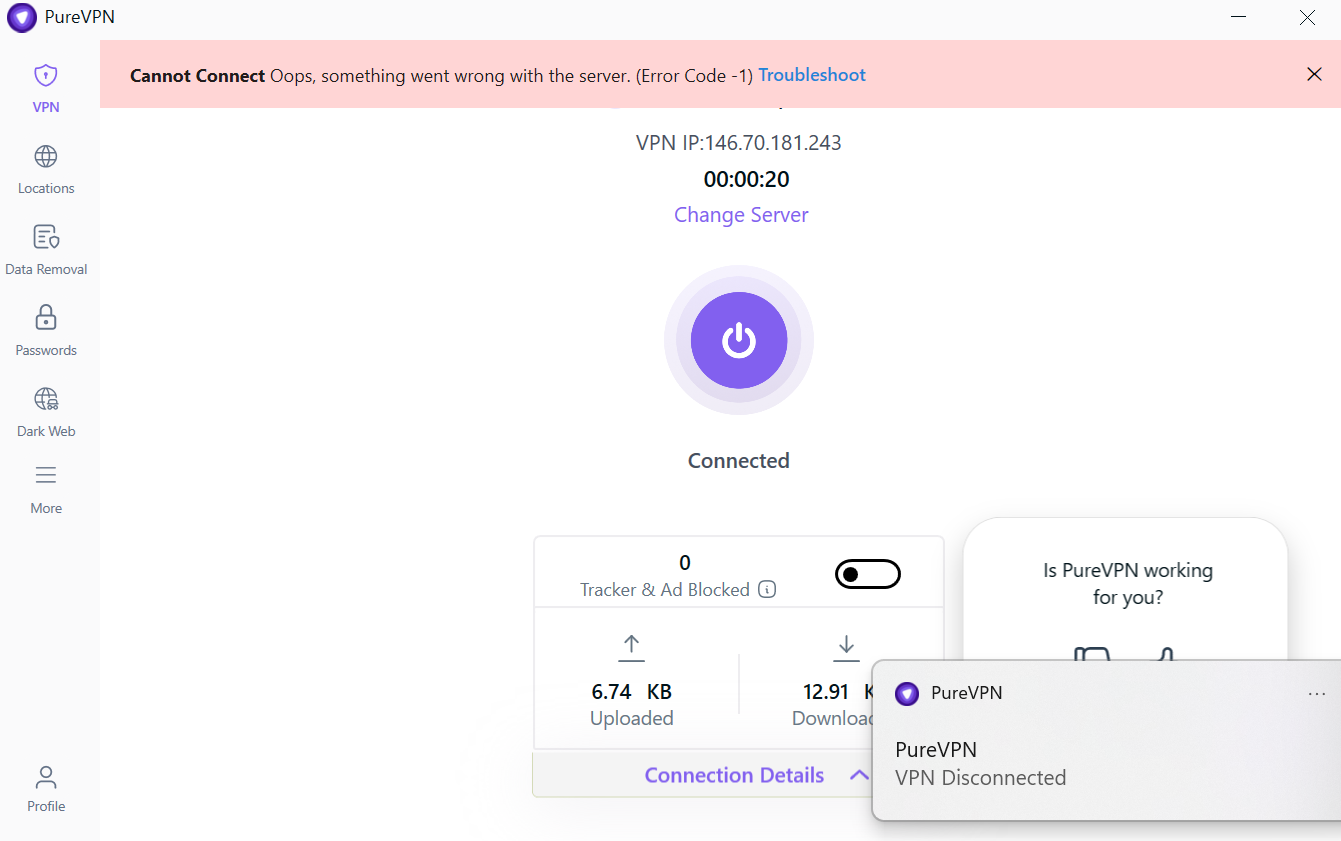Open the Passwords padlock section
This screenshot has width=1341, height=841.
click(46, 331)
